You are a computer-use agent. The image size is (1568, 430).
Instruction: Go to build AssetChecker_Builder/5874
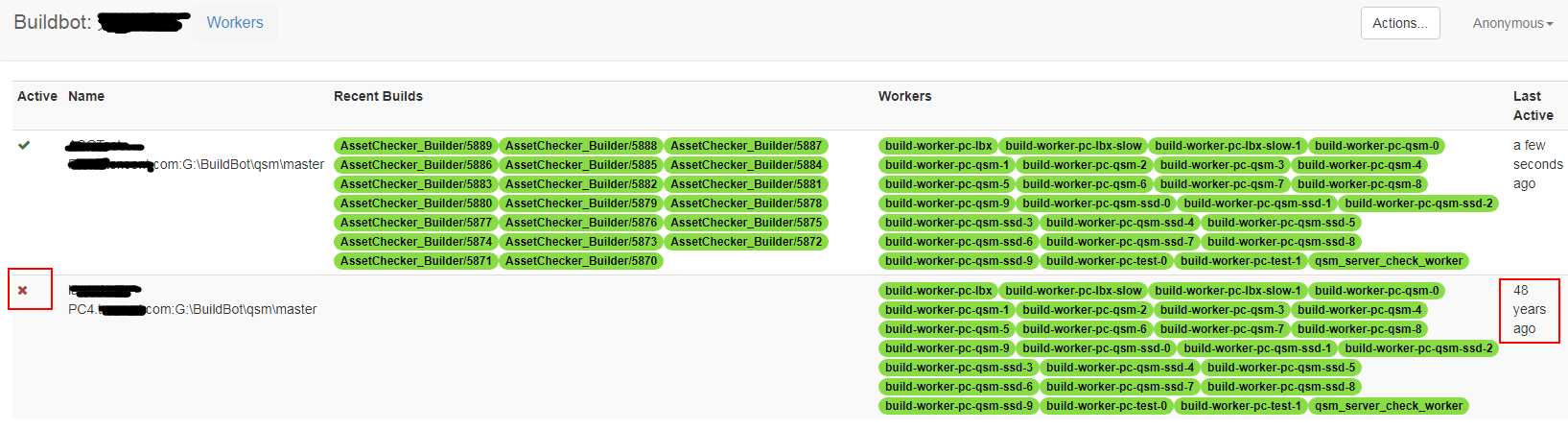(416, 242)
